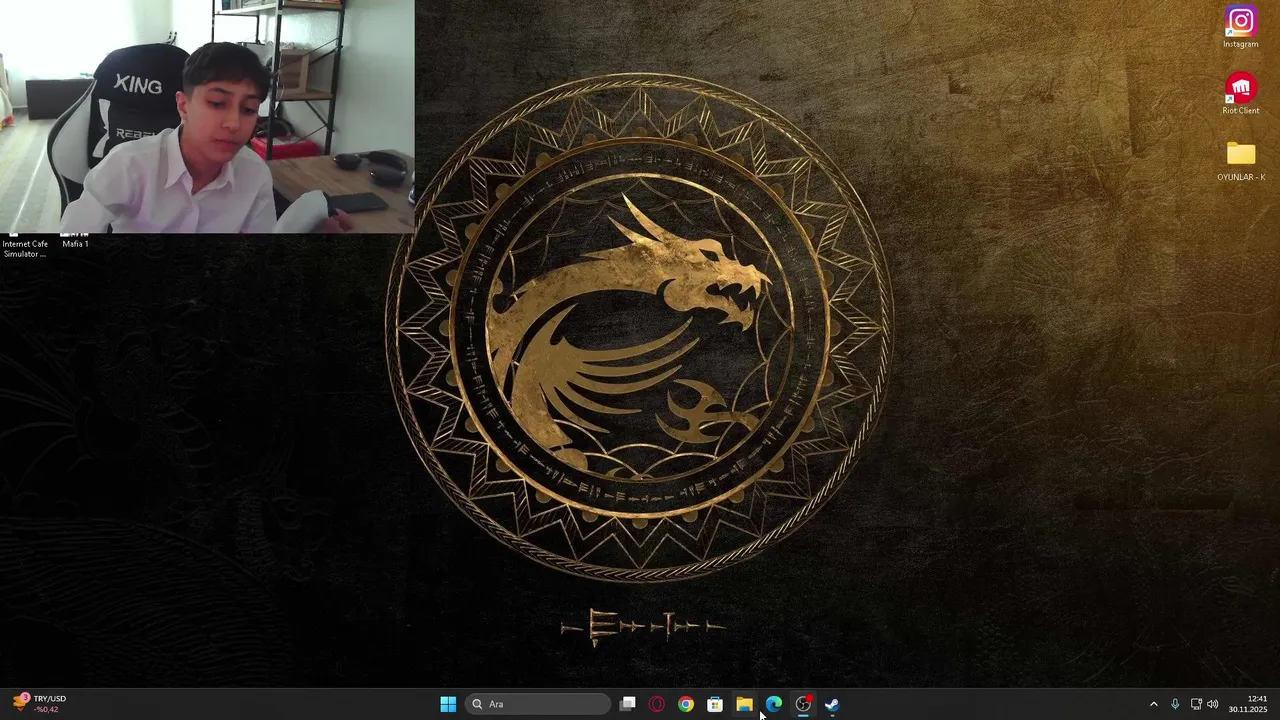The image size is (1280, 720).
Task: Launch Opera GX from the taskbar
Action: tap(657, 704)
